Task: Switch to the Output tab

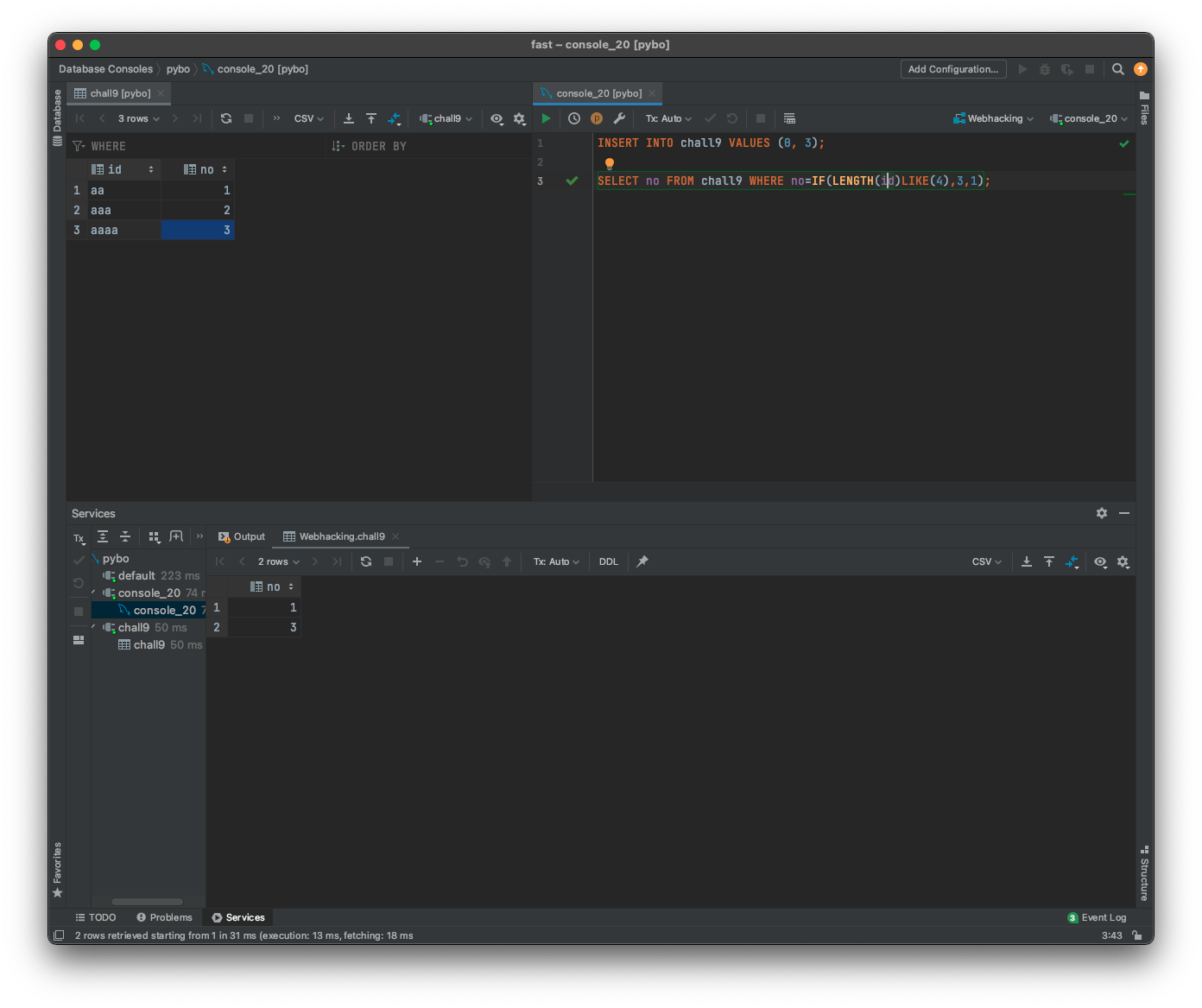Action: 242,536
